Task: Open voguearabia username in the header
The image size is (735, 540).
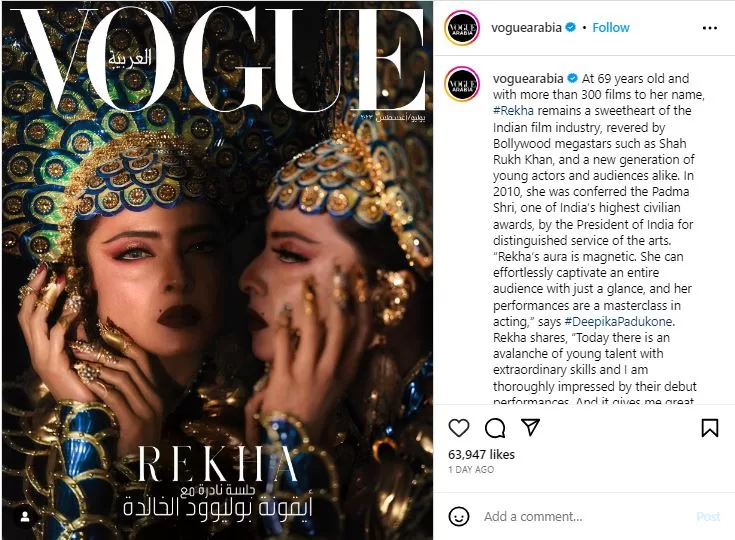Action: pos(526,28)
